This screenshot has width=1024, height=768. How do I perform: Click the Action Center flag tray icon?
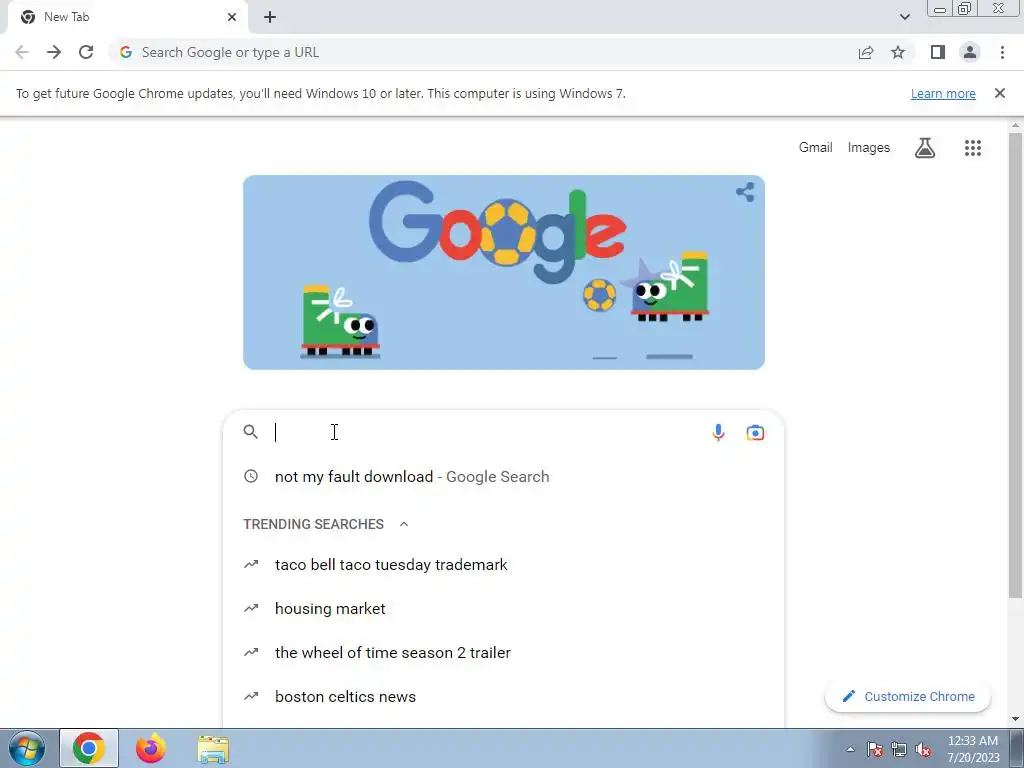point(875,750)
